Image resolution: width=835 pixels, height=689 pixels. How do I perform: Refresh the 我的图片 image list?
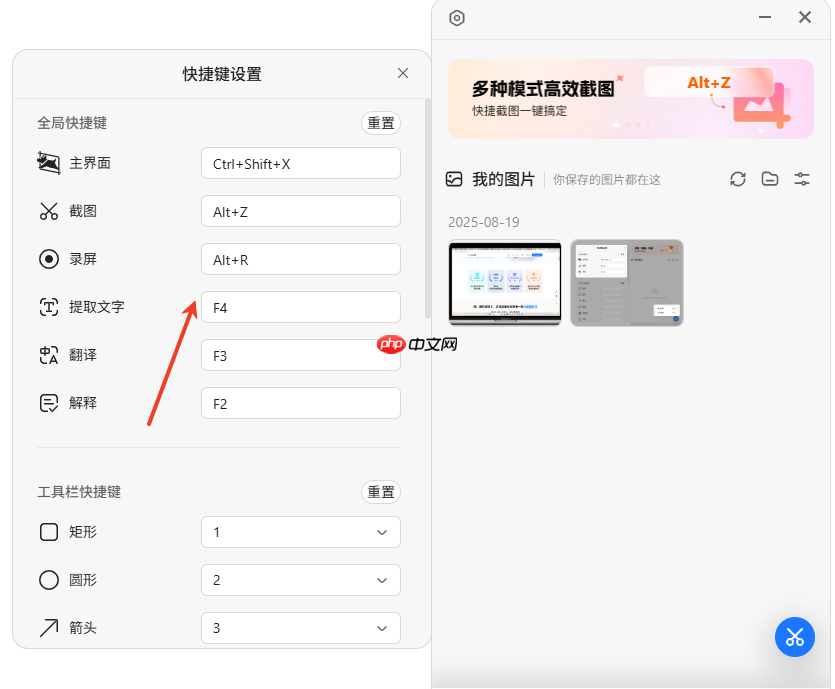738,179
